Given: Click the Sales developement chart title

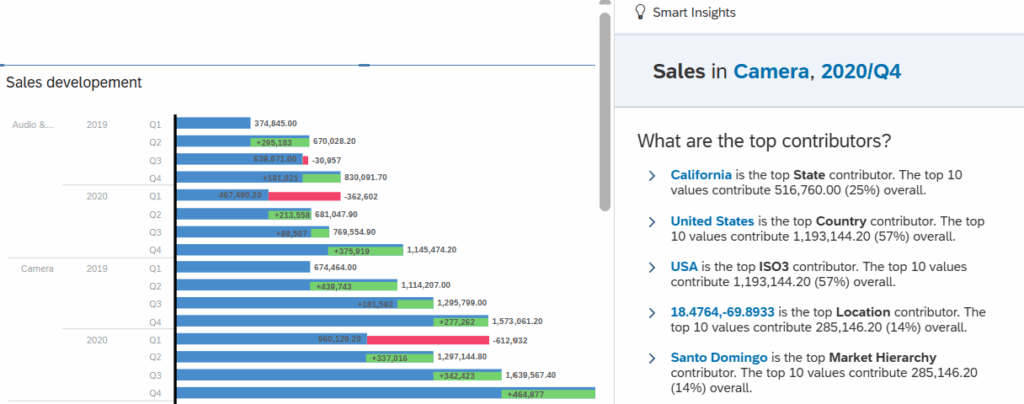Looking at the screenshot, I should point(73,82).
